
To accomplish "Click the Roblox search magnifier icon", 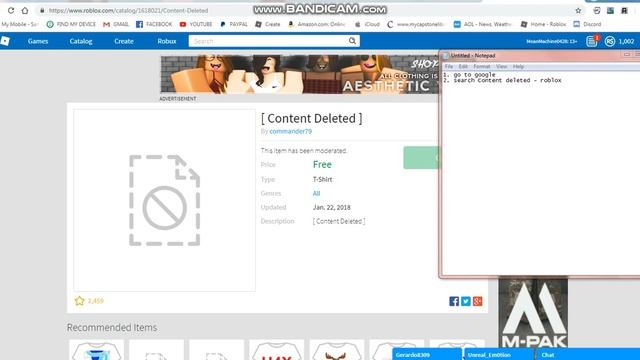I will [352, 41].
